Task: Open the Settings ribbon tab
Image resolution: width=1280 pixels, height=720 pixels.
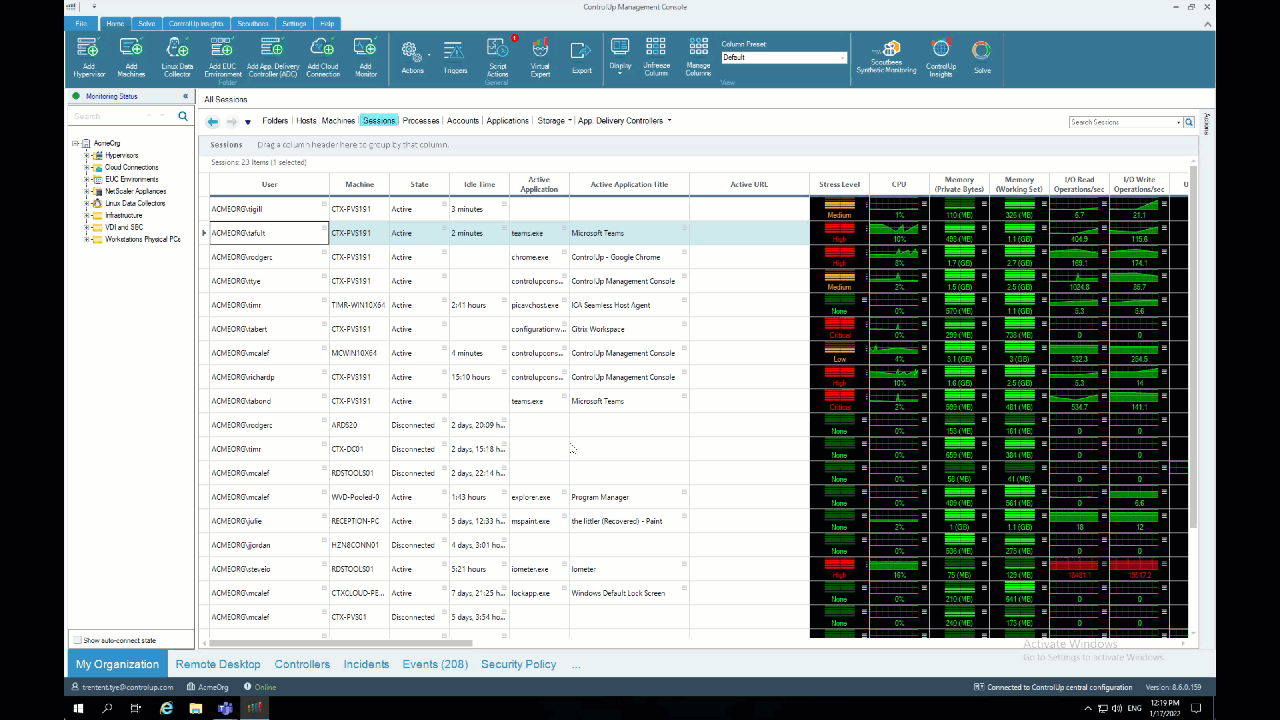Action: coord(294,23)
